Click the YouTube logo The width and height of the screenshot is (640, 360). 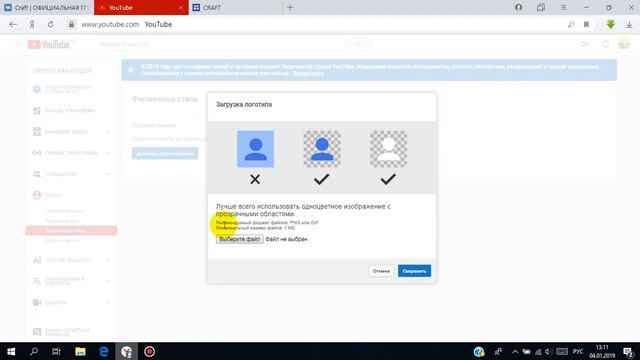(49, 44)
